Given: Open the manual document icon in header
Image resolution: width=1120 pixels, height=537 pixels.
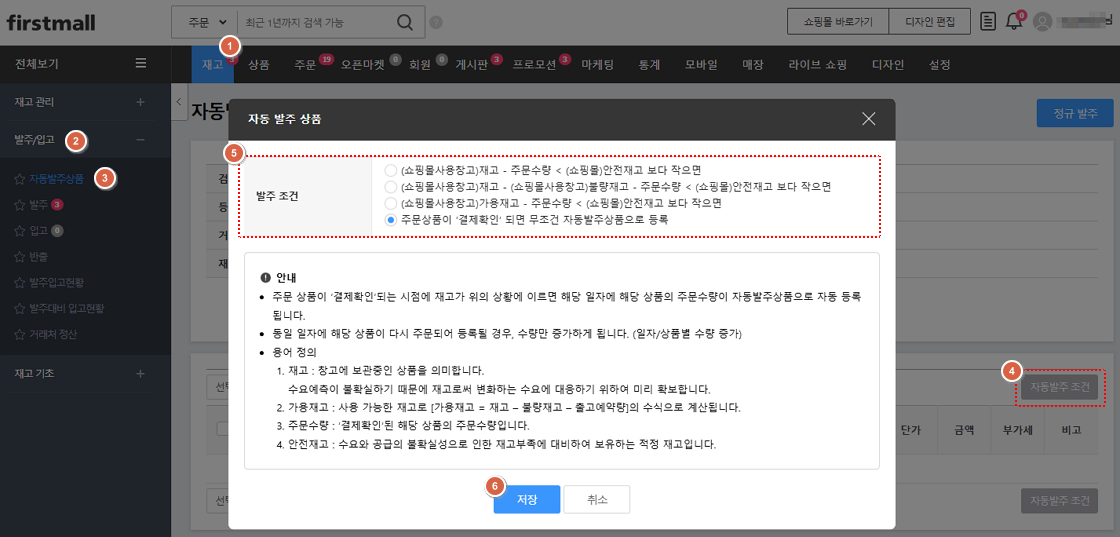Looking at the screenshot, I should click(988, 21).
